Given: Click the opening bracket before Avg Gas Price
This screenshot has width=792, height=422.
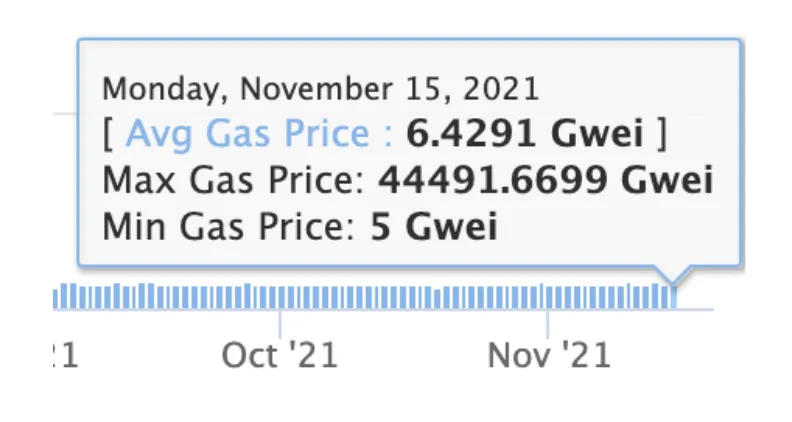Looking at the screenshot, I should (108, 134).
